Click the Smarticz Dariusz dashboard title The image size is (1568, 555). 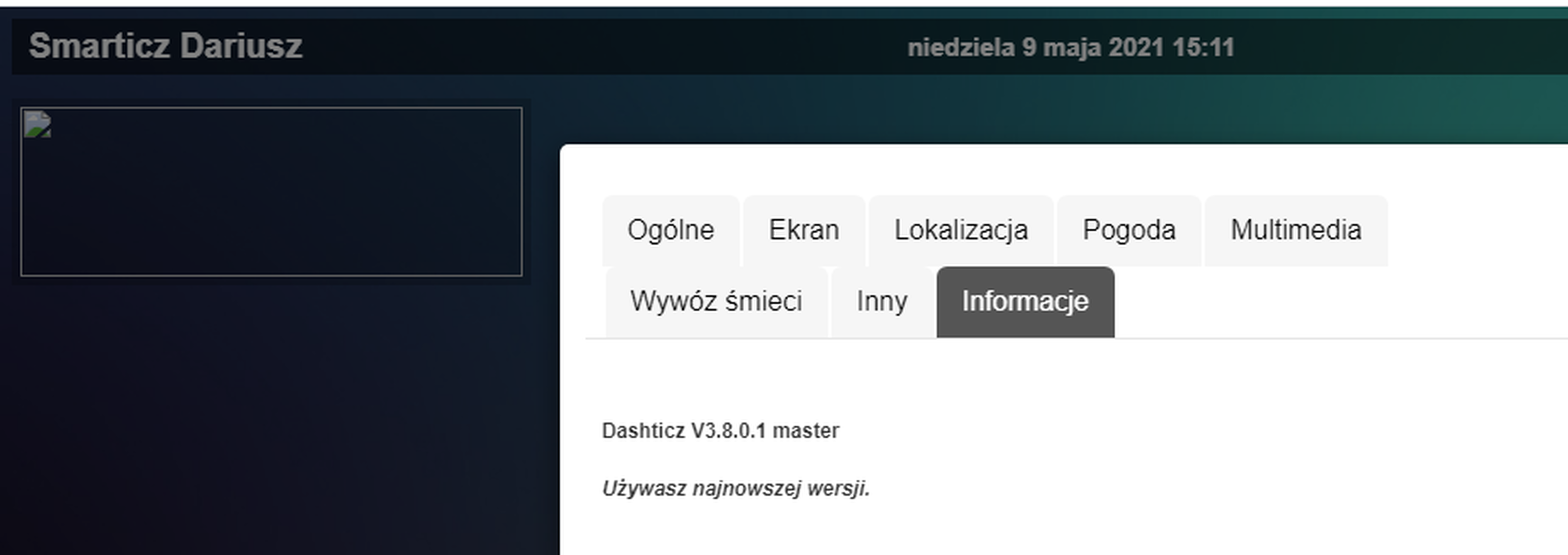pos(165,46)
